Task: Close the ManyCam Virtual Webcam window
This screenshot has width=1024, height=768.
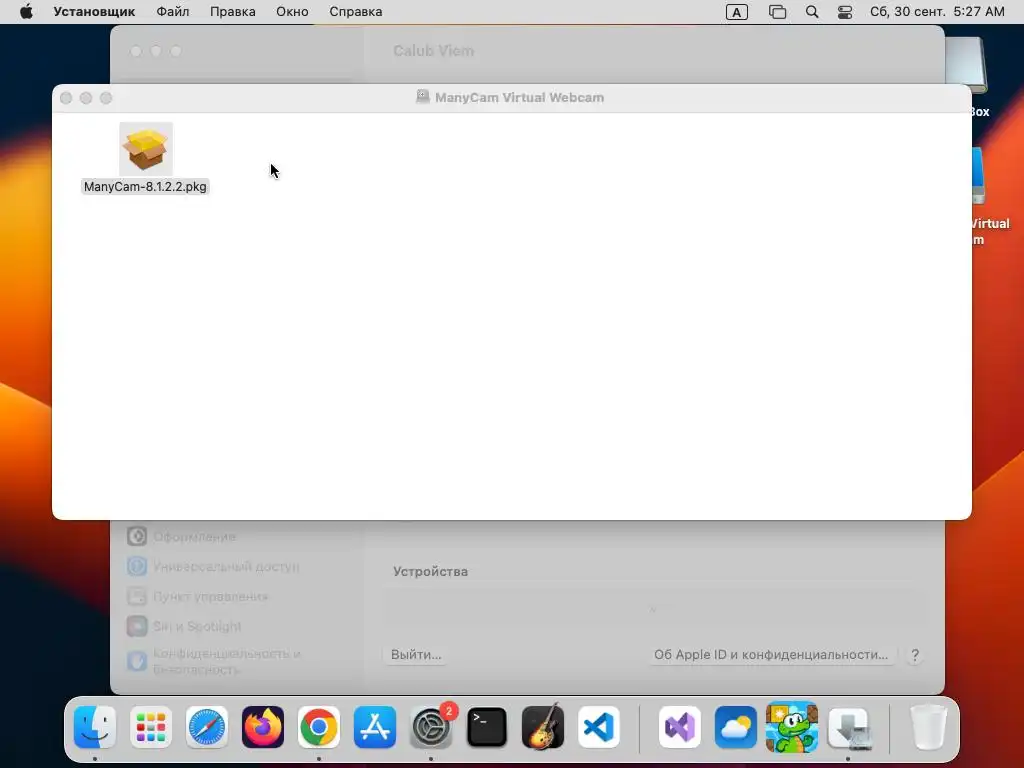Action: 66,98
